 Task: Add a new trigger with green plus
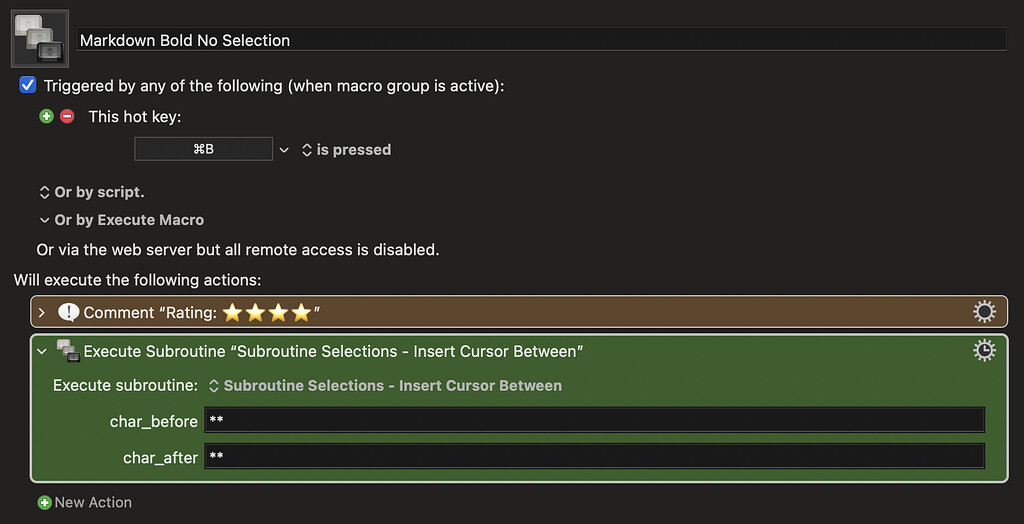(46, 116)
